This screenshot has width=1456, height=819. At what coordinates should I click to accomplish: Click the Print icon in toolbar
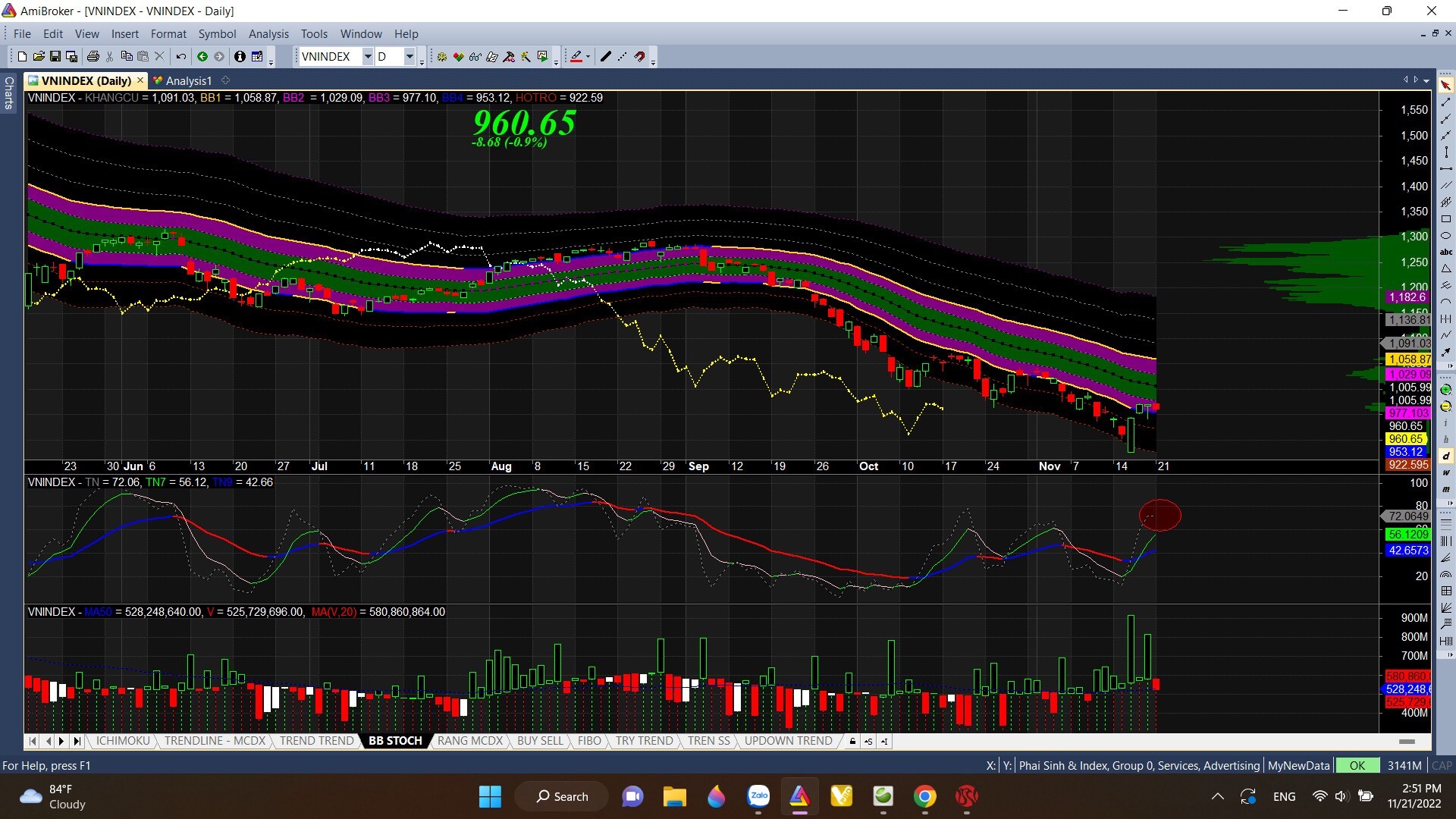[x=93, y=56]
